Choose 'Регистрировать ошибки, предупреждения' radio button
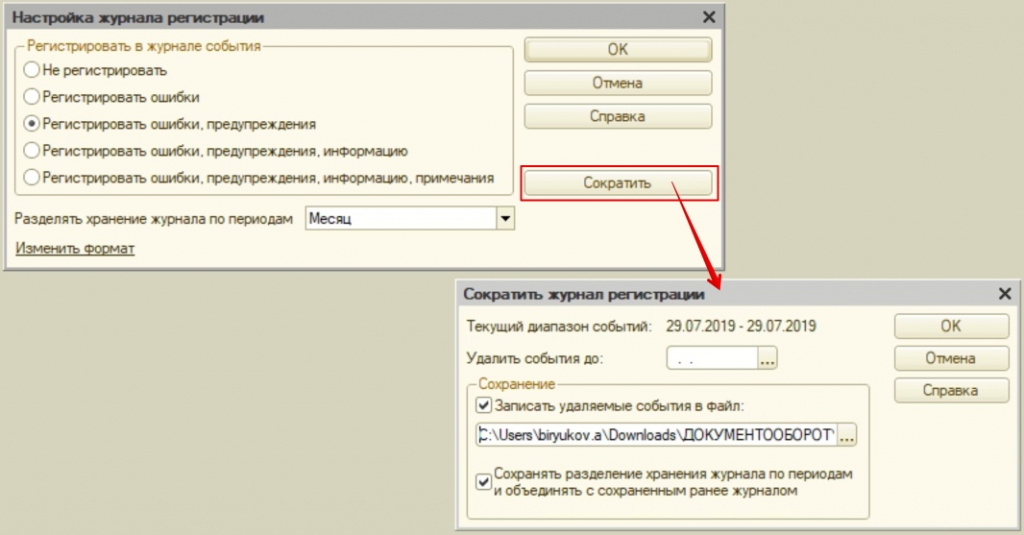The width and height of the screenshot is (1024, 535). tap(32, 125)
